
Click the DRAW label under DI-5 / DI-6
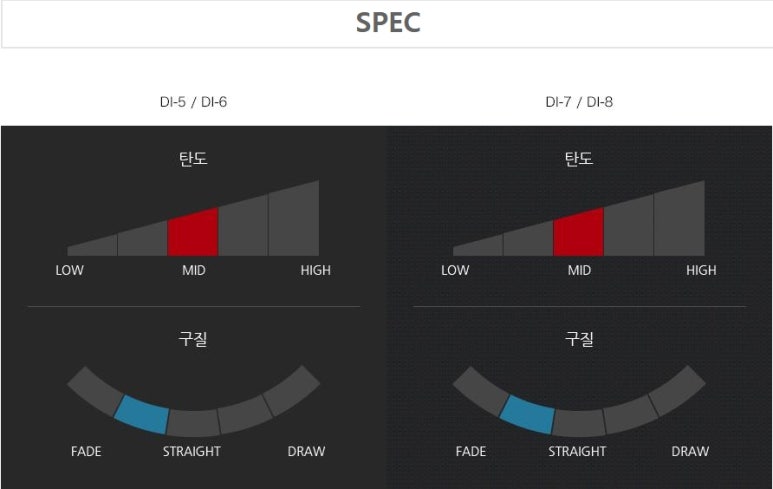306,451
